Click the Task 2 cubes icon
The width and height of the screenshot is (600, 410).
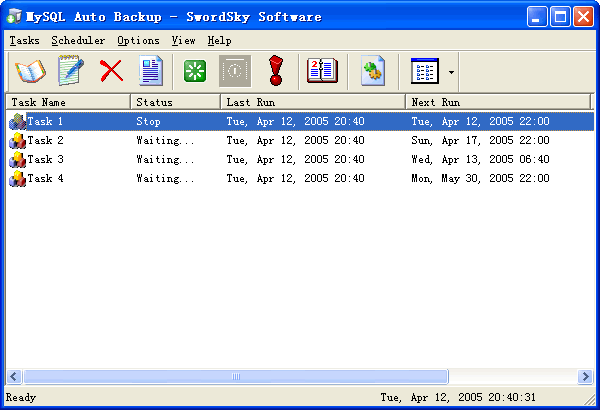tap(17, 140)
